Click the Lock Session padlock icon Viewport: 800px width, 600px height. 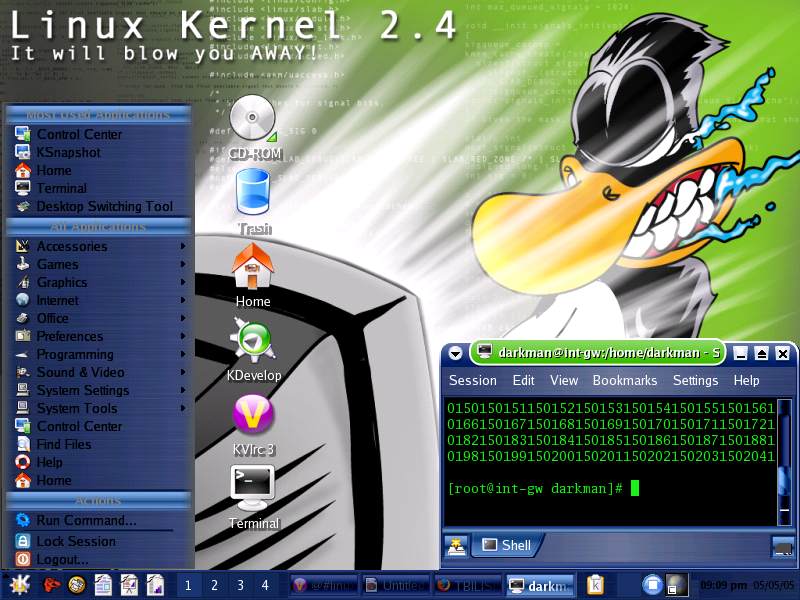tap(22, 541)
